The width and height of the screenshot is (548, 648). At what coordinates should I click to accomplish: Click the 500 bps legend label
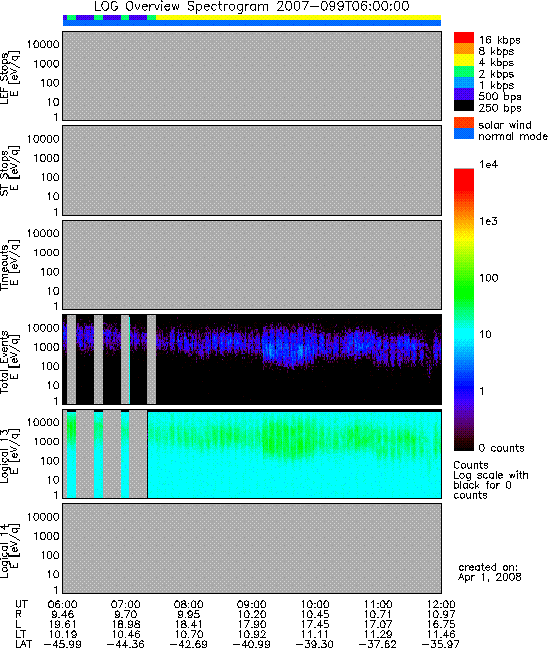point(500,97)
